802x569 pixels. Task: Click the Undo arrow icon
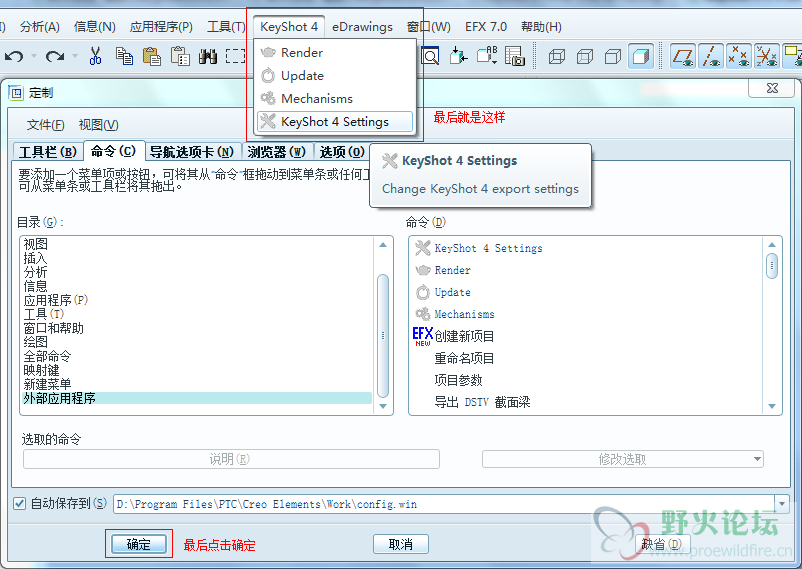pyautogui.click(x=14, y=56)
